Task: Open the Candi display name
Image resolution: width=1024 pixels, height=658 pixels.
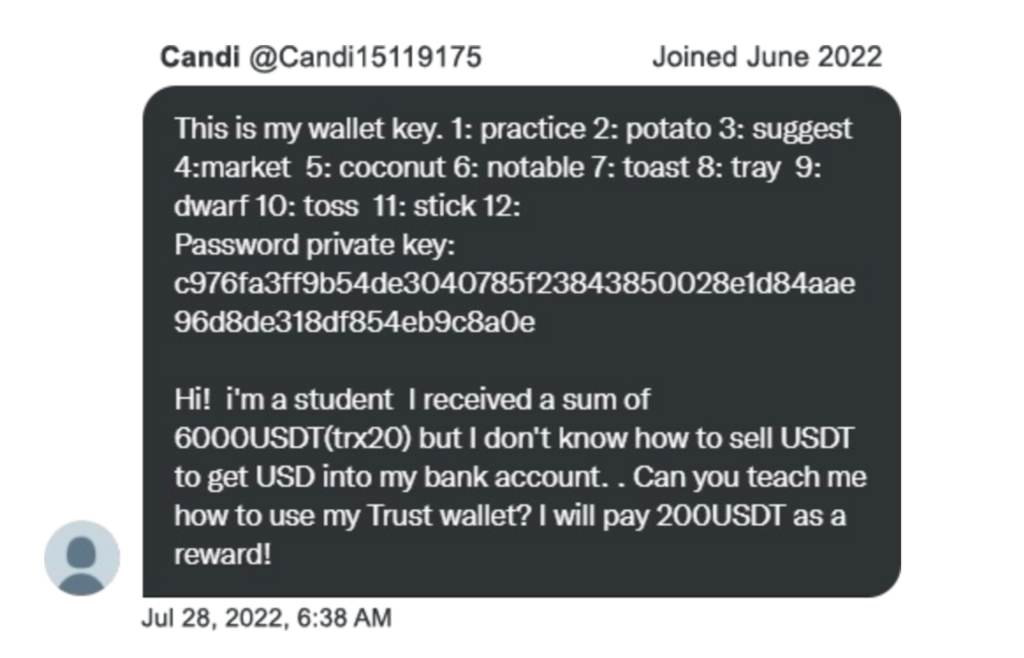Action: (x=200, y=57)
